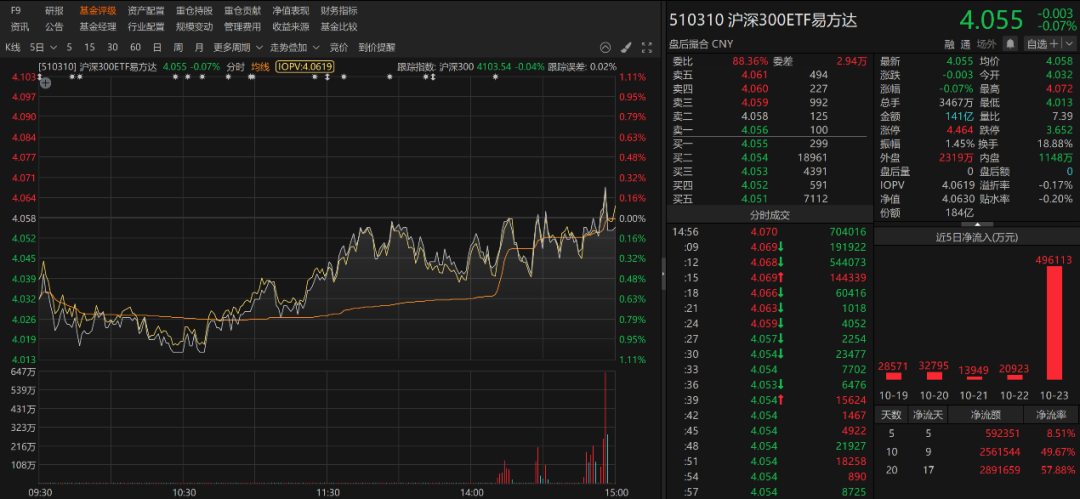
Task: Click the 净流天 column header
Action: tap(928, 415)
